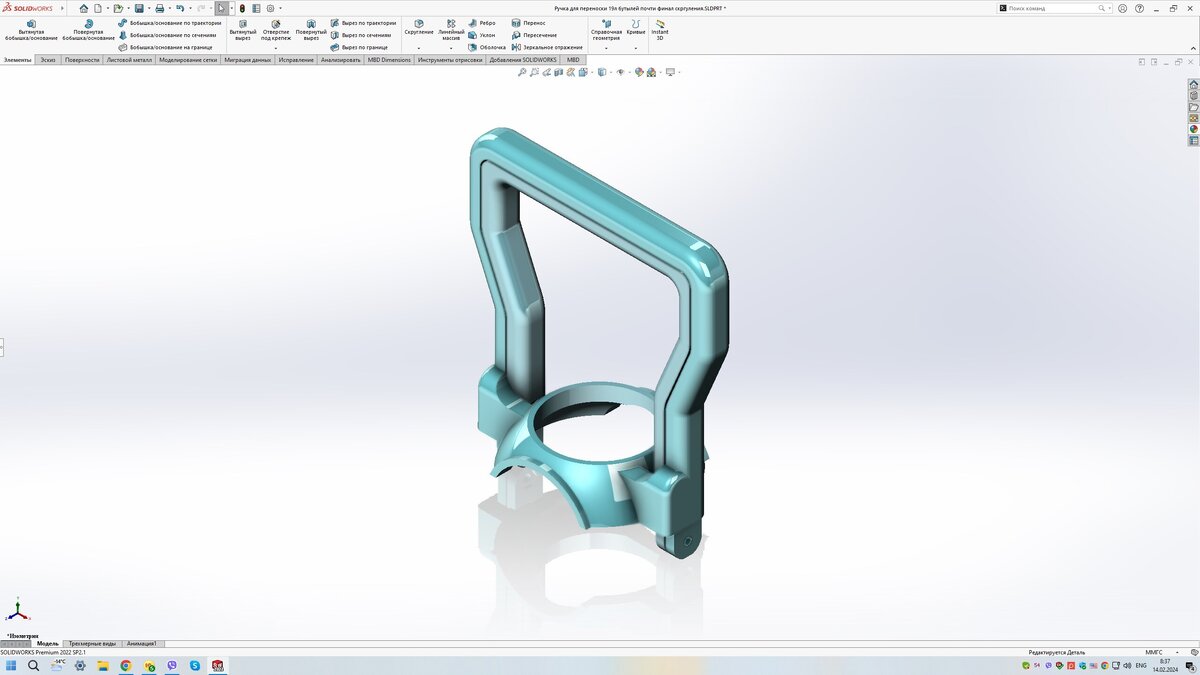
Task: Activate the Select cursor tool
Action: pos(222,8)
